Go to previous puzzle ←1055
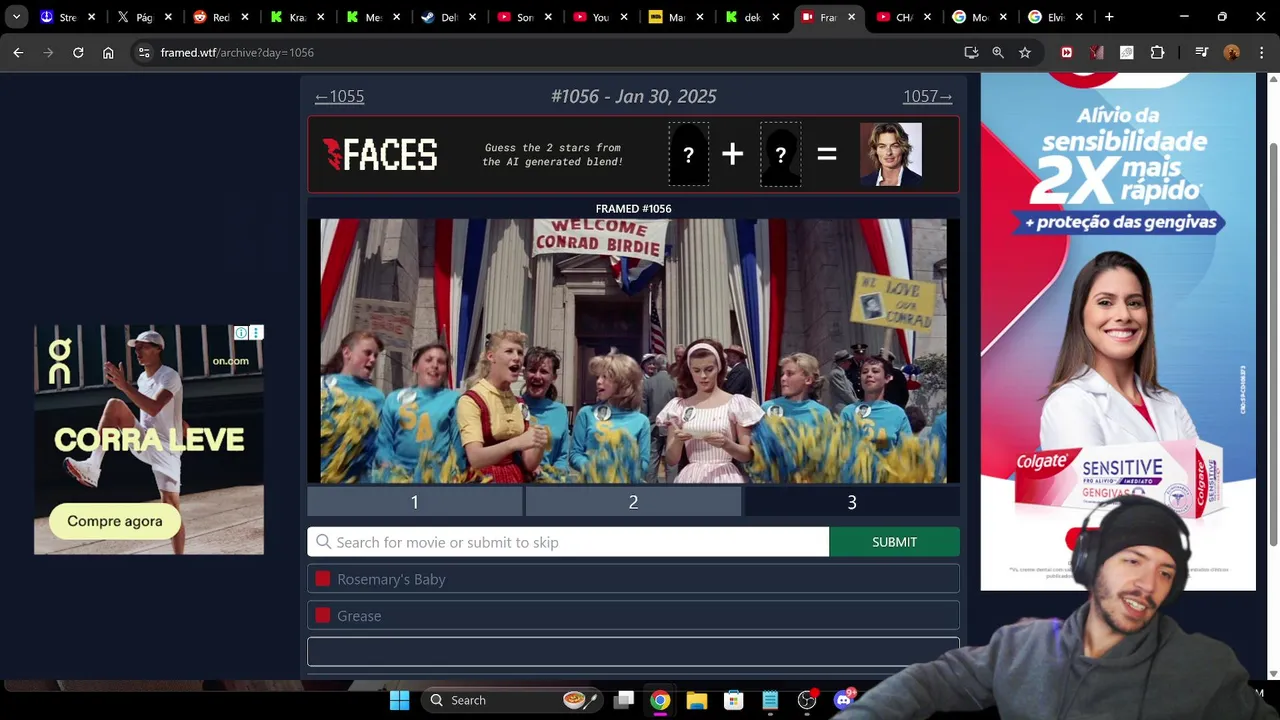Image resolution: width=1280 pixels, height=720 pixels. coord(339,96)
